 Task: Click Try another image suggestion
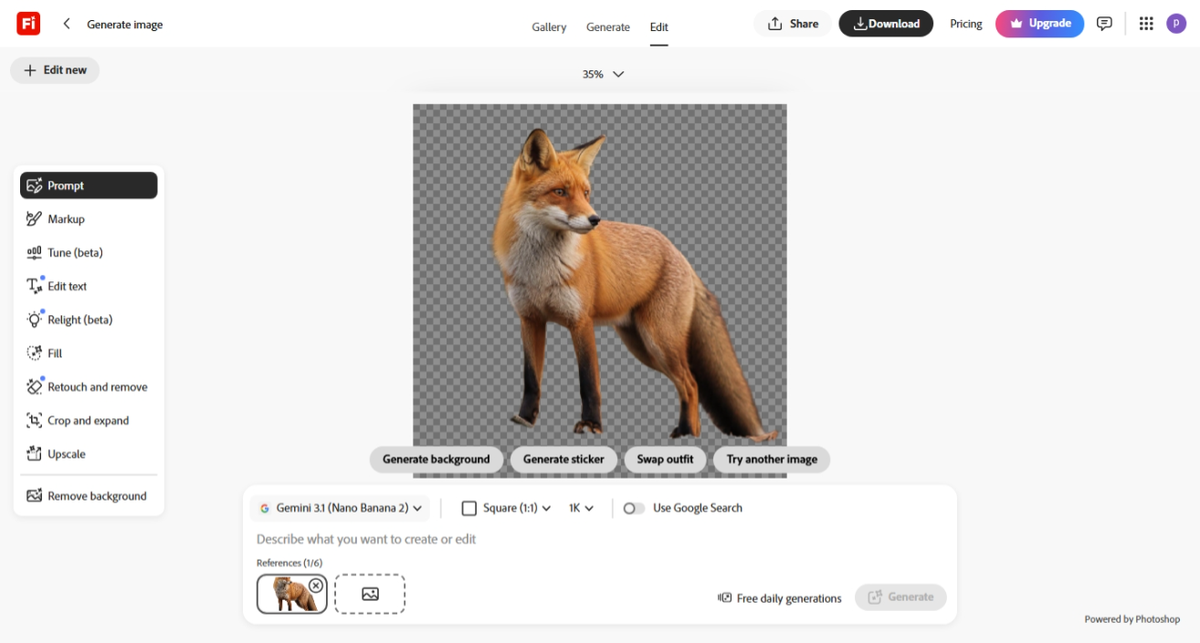[x=772, y=459]
